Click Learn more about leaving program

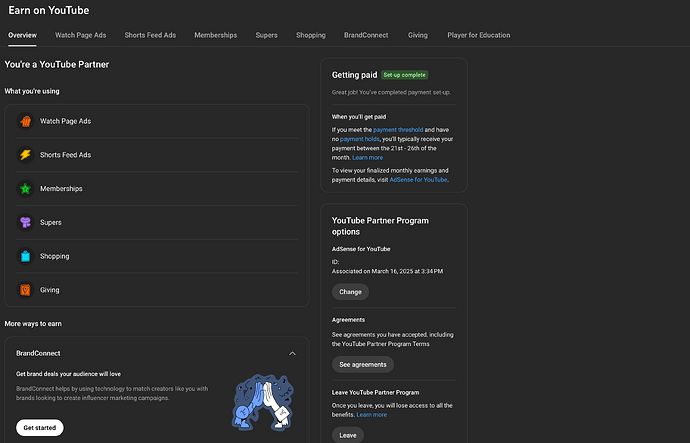coord(372,415)
